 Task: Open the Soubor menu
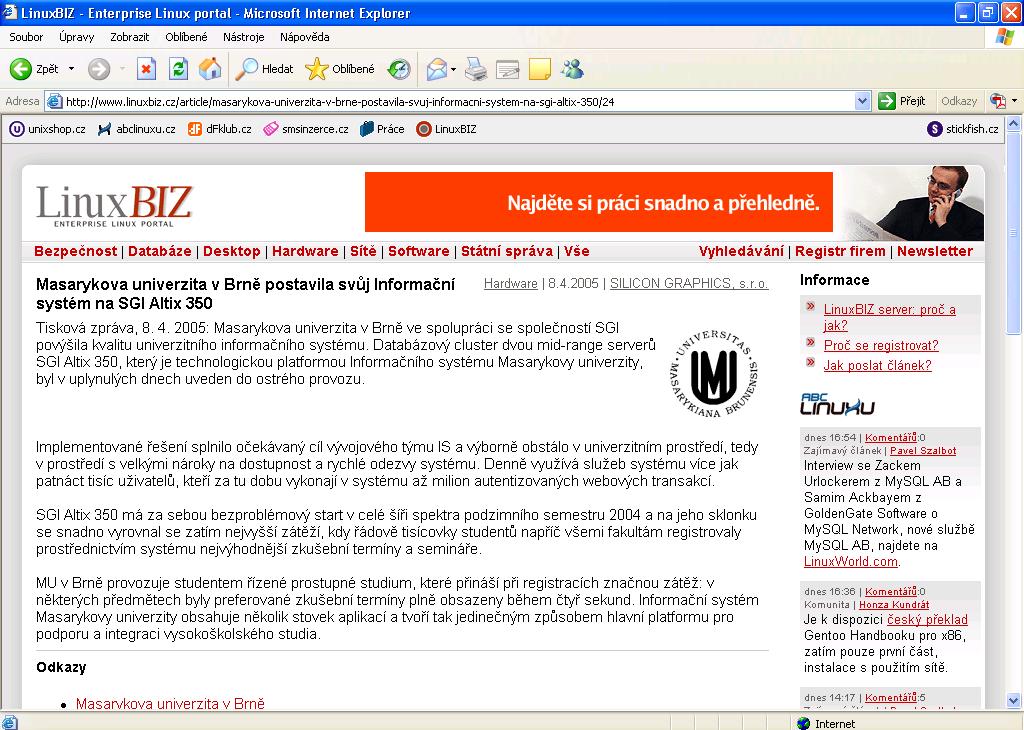click(x=26, y=37)
